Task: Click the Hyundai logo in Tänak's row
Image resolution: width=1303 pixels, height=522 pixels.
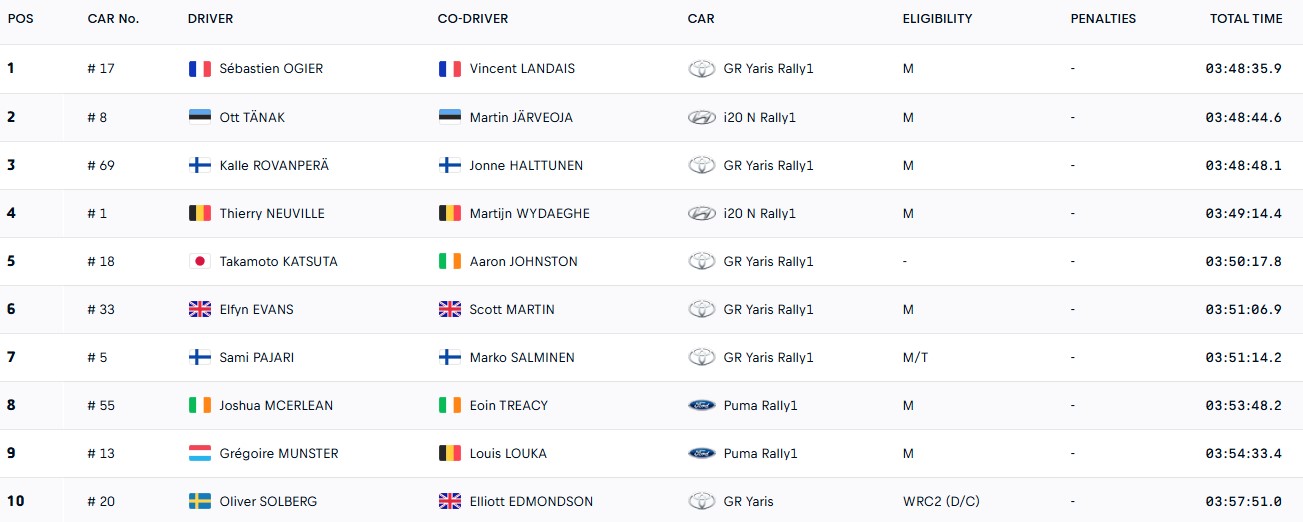Action: coord(702,117)
